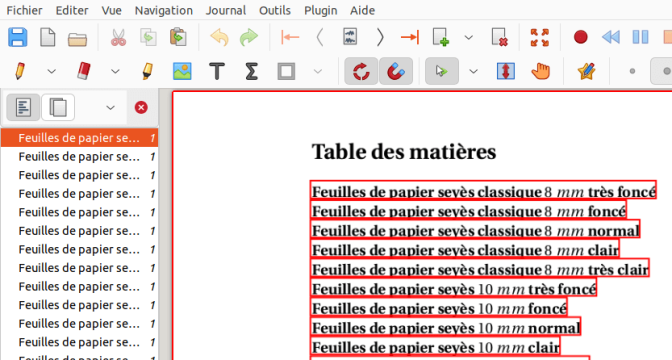Open the shape type dropdown arrow
This screenshot has height=360, width=672.
tap(318, 71)
